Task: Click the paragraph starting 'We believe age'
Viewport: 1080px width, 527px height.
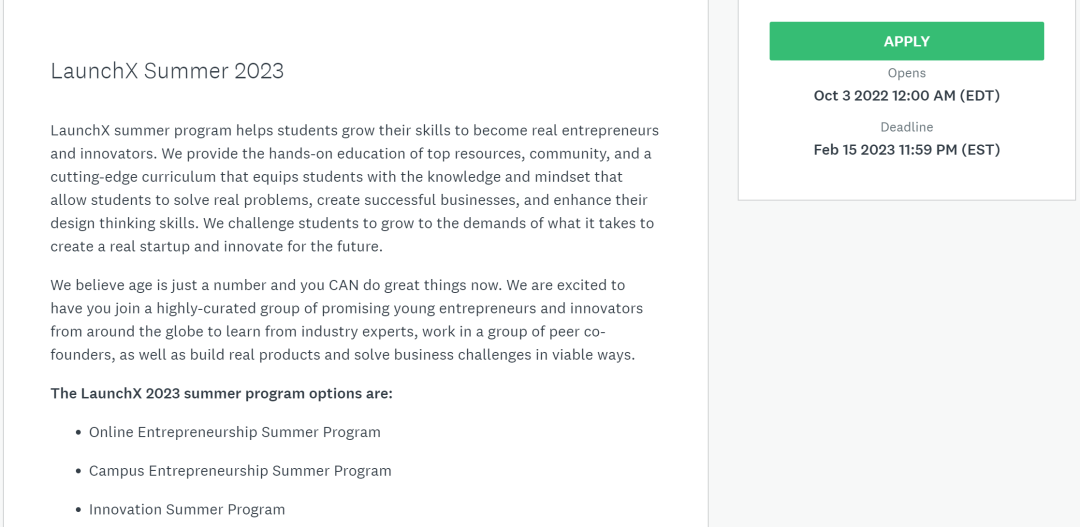Action: [346, 320]
